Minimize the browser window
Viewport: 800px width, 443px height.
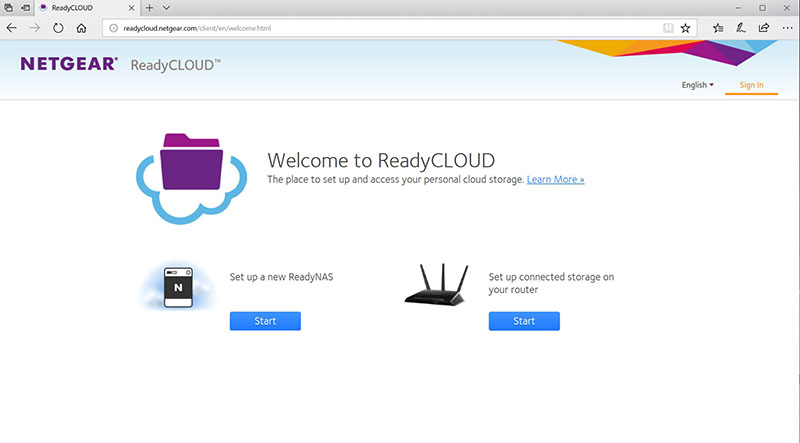tap(738, 8)
